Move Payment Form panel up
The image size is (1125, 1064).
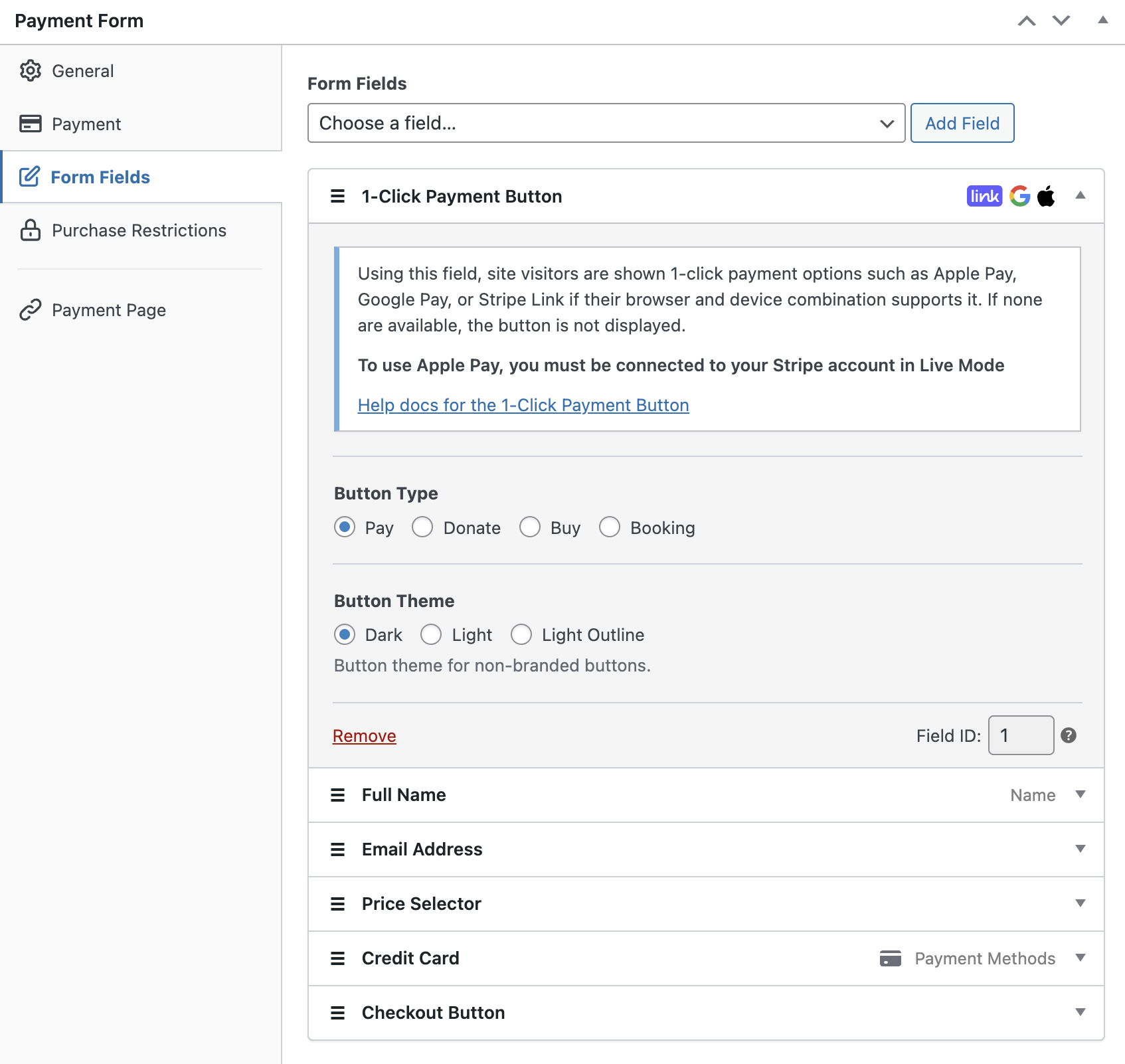pyautogui.click(x=1027, y=21)
